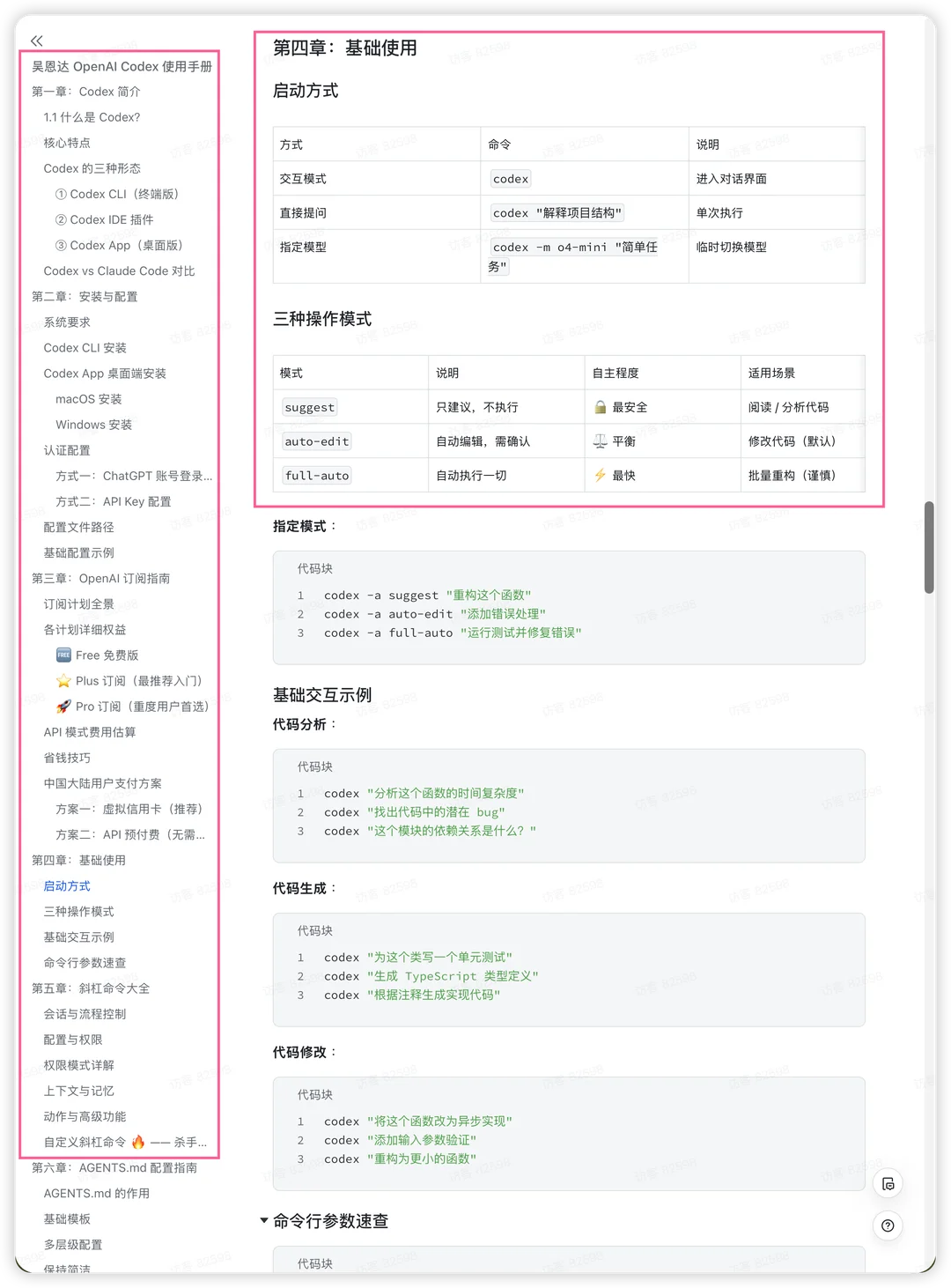
Task: Click code line codex "生成 TypeScript 类型定义"
Action: click(431, 976)
